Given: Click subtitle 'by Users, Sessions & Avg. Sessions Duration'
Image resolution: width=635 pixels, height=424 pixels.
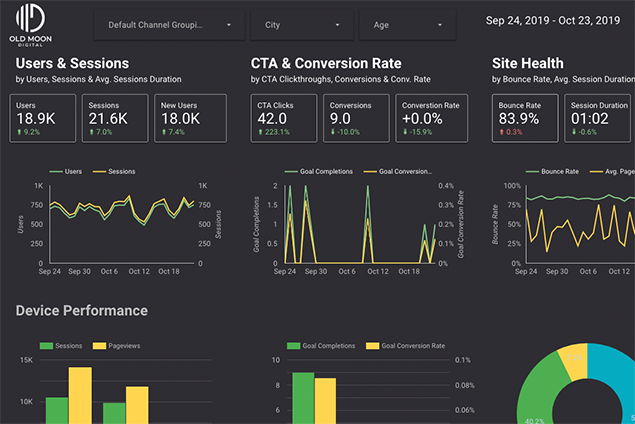Looking at the screenshot, I should 98,79.
